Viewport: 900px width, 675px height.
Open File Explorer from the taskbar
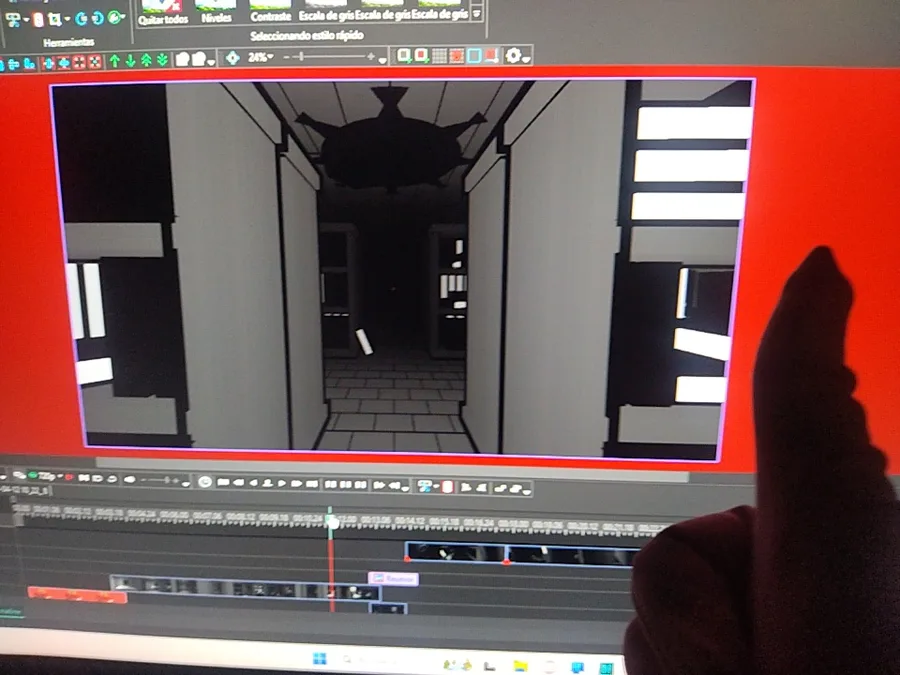pyautogui.click(x=520, y=665)
